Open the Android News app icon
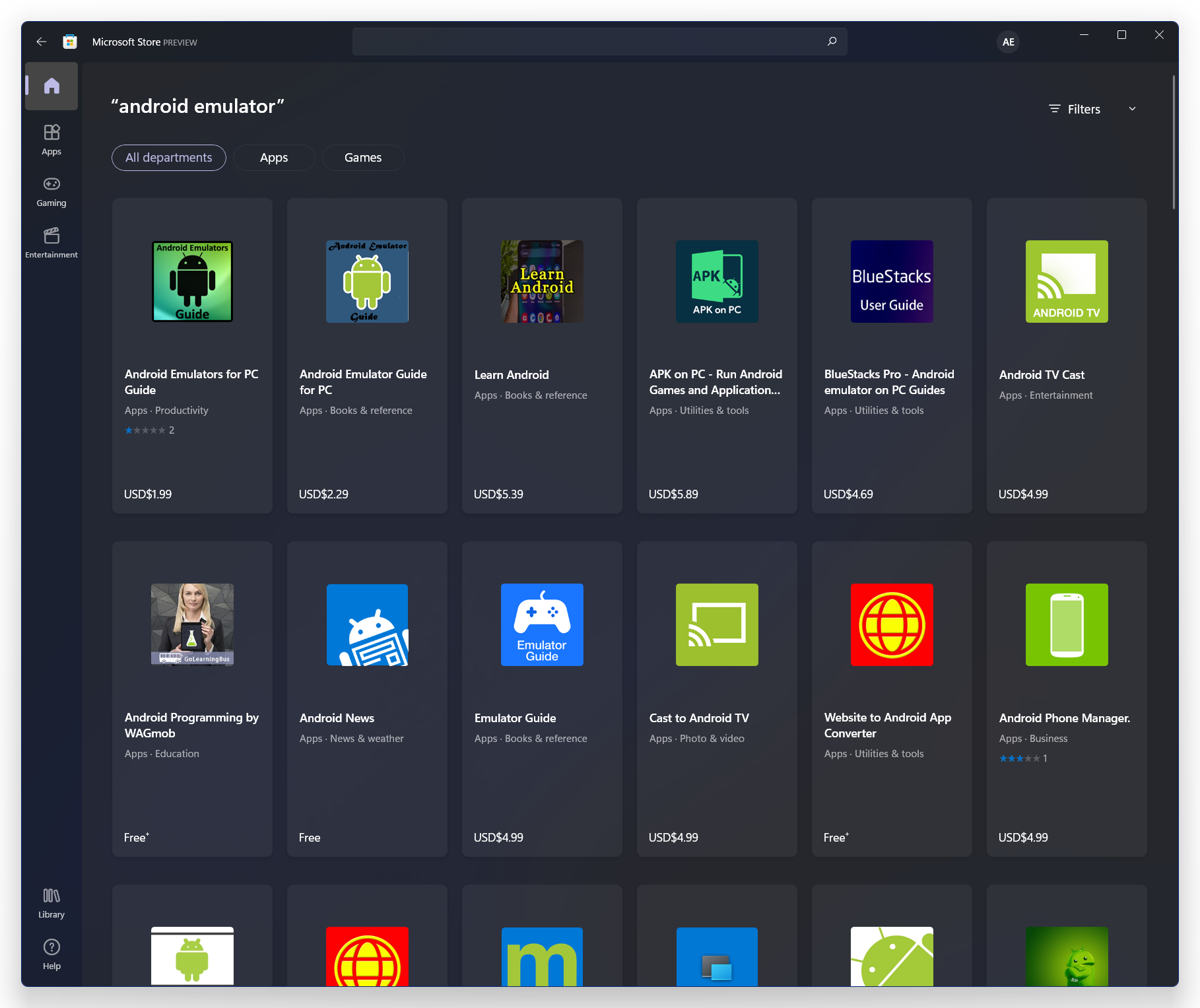This screenshot has width=1200, height=1008. click(367, 624)
